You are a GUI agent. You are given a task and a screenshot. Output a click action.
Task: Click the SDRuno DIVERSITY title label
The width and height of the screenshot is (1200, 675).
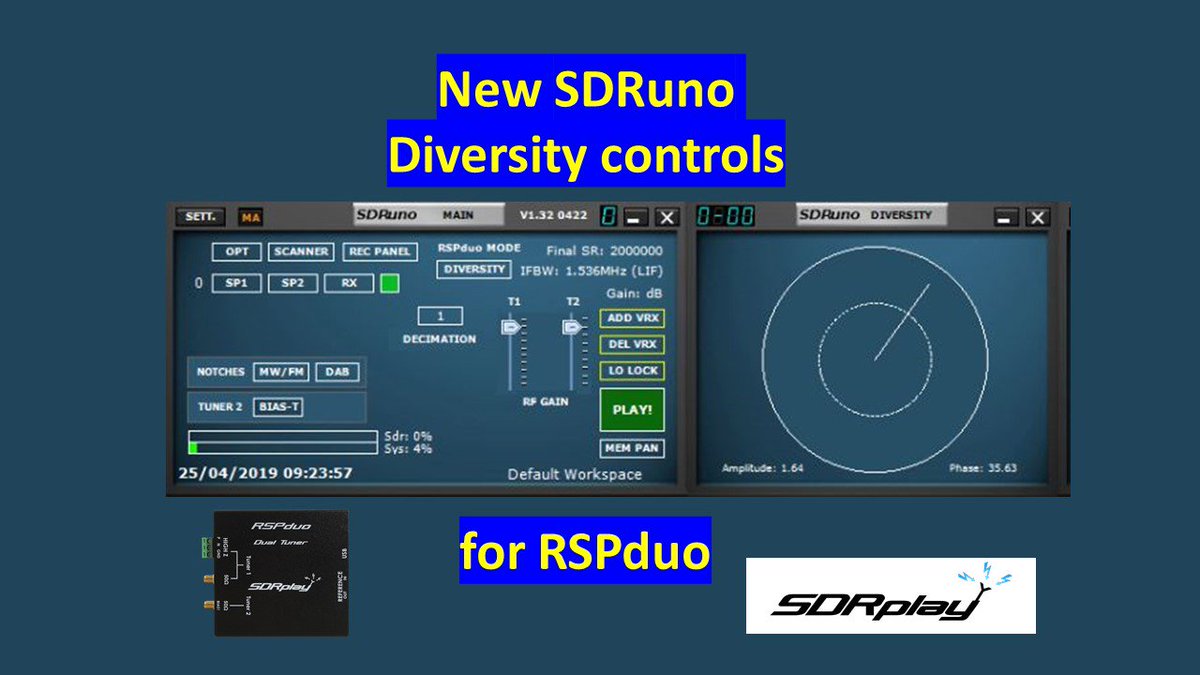(x=872, y=215)
